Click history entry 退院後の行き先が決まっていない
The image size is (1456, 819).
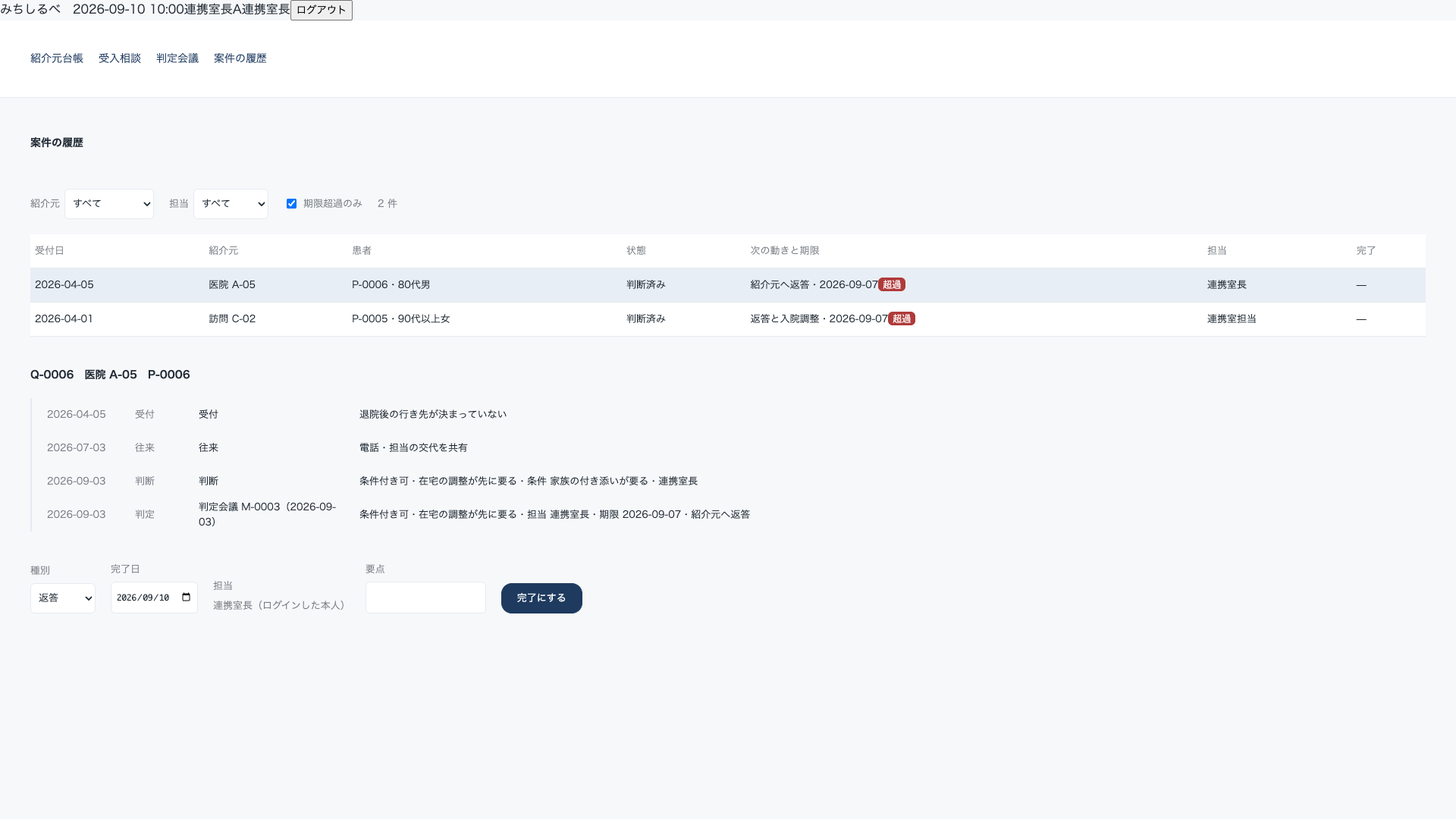click(x=433, y=414)
